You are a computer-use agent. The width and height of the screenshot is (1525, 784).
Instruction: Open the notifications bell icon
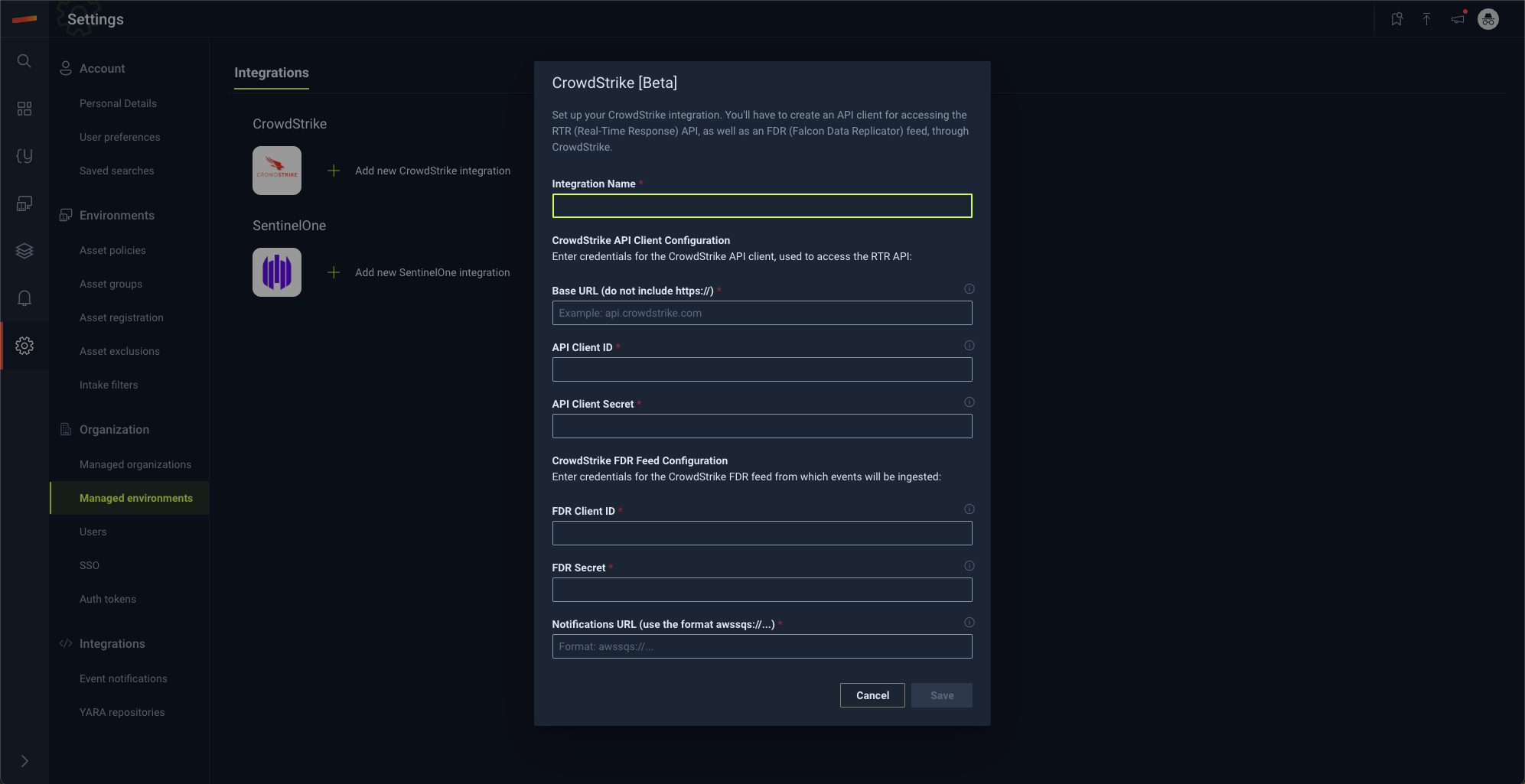24,298
